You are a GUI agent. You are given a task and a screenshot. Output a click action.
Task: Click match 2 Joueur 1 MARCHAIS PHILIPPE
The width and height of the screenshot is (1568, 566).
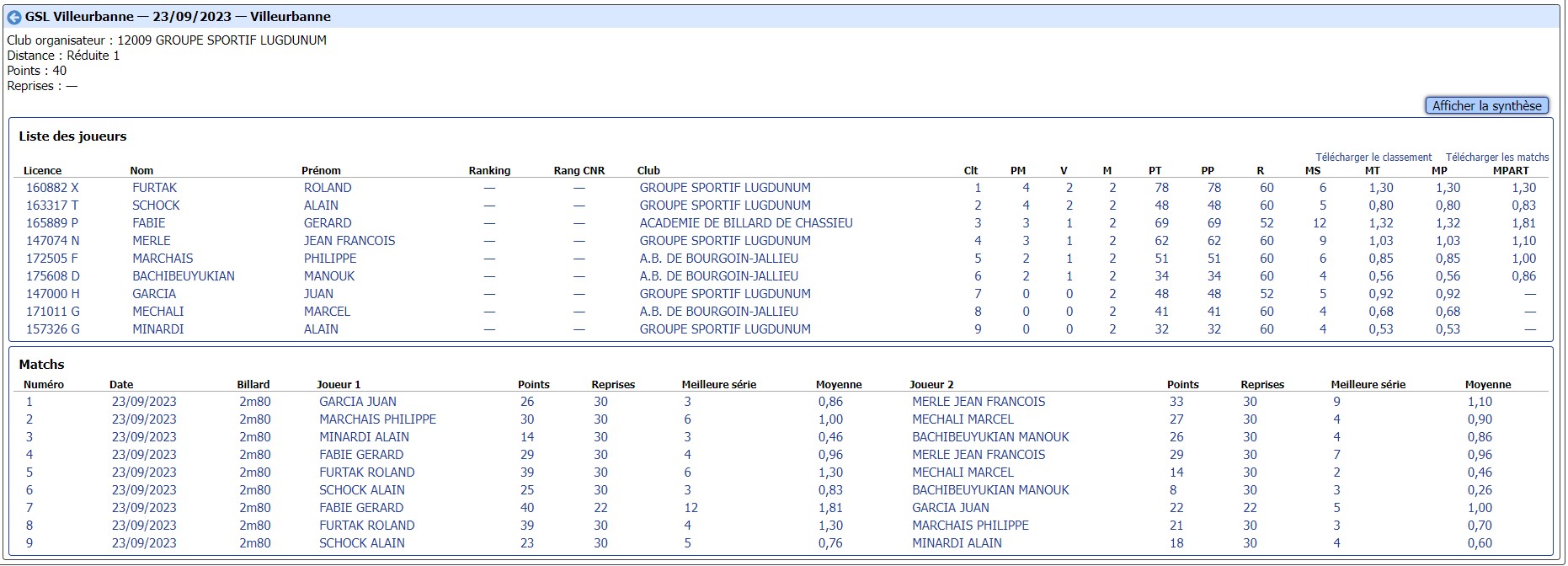(377, 419)
